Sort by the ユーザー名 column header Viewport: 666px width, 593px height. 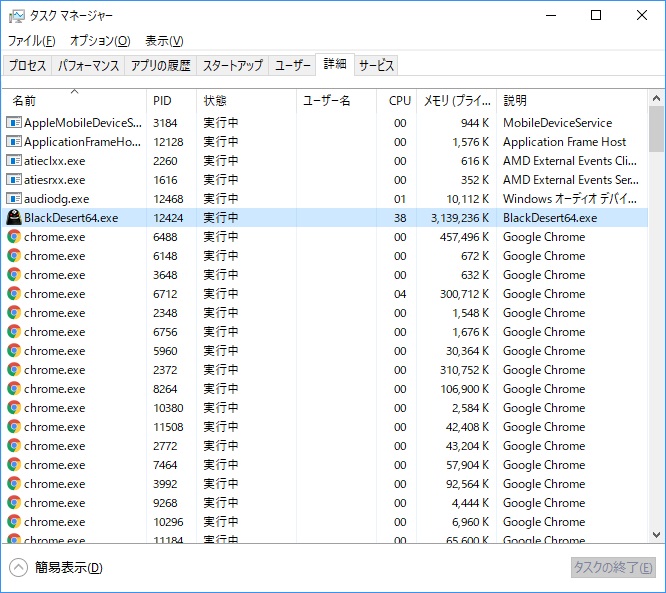pyautogui.click(x=336, y=101)
